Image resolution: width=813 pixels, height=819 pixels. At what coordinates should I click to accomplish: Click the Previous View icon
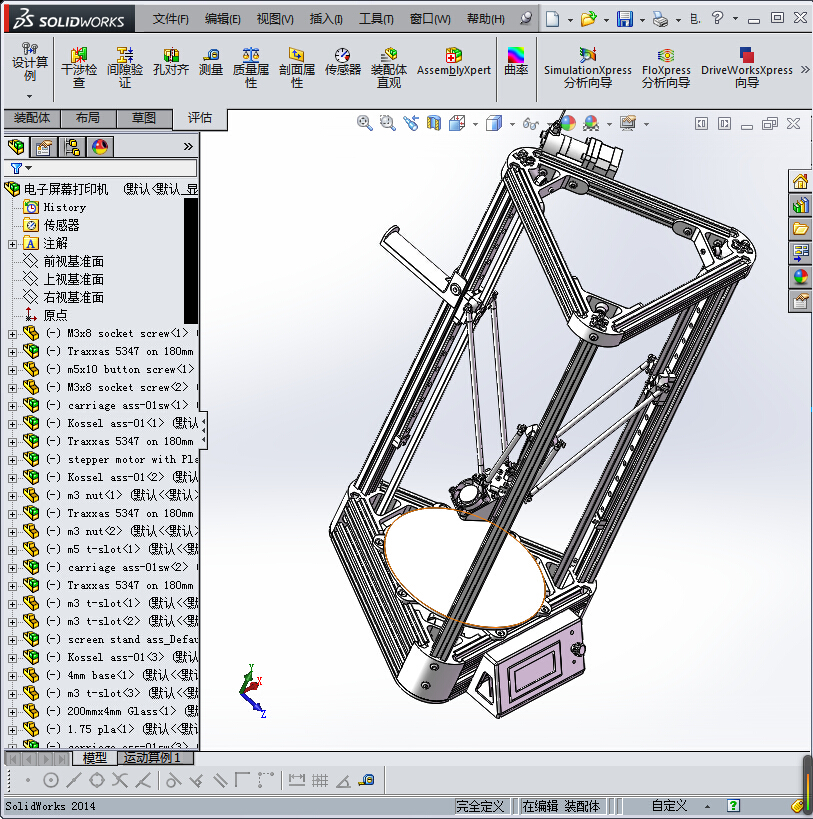click(x=411, y=123)
